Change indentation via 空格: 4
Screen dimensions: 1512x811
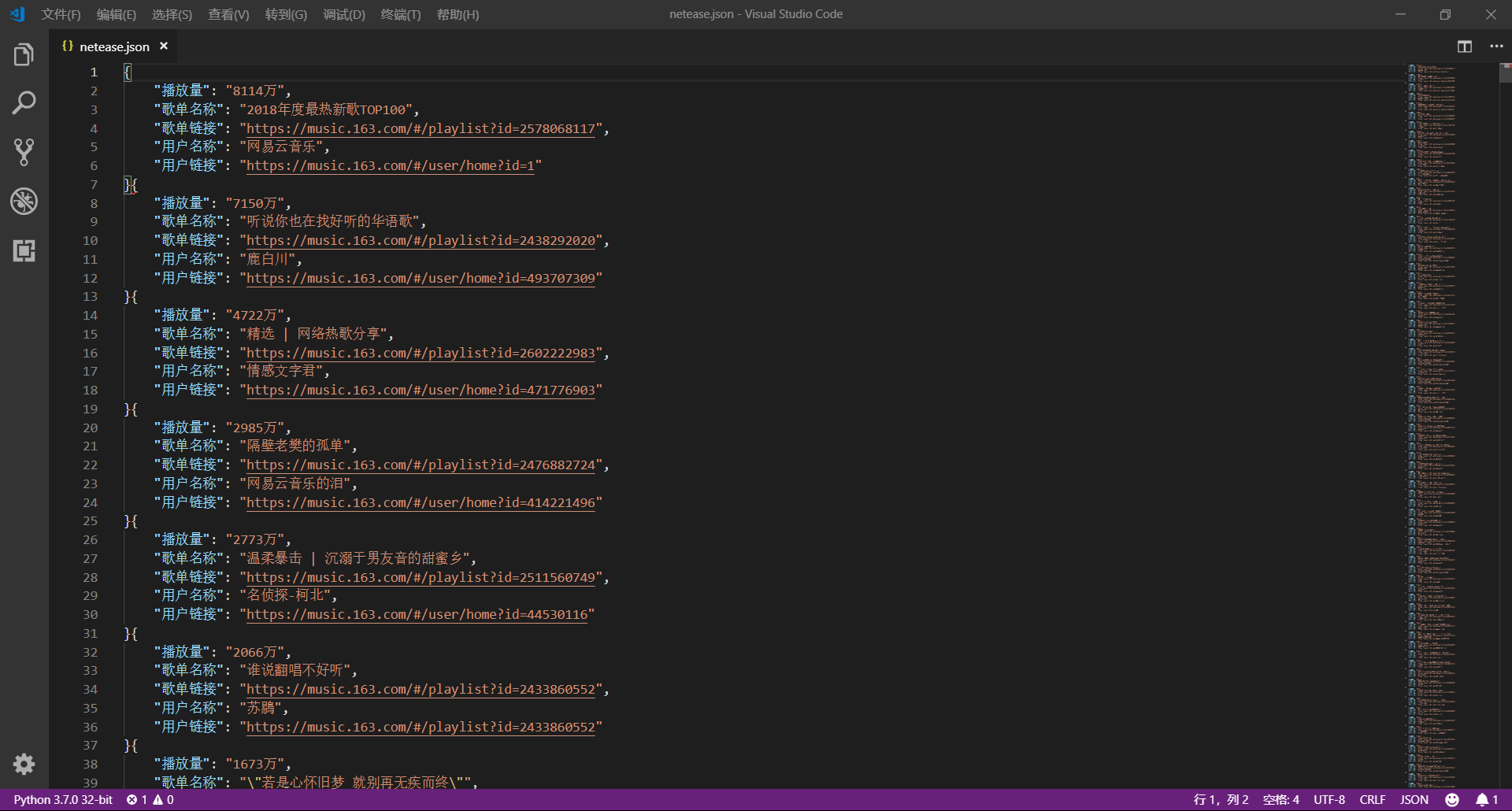coord(1280,799)
